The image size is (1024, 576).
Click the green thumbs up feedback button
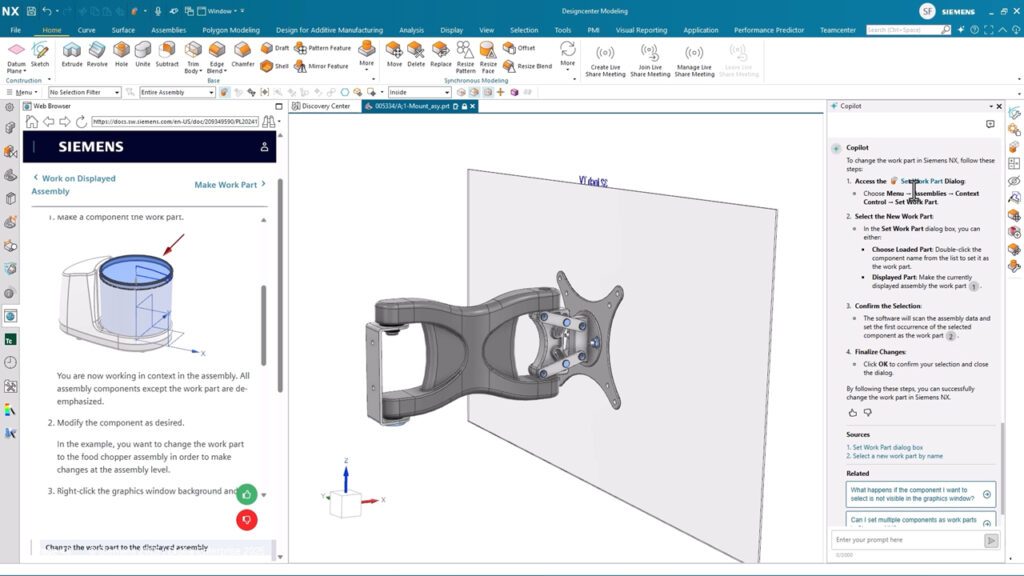(247, 494)
